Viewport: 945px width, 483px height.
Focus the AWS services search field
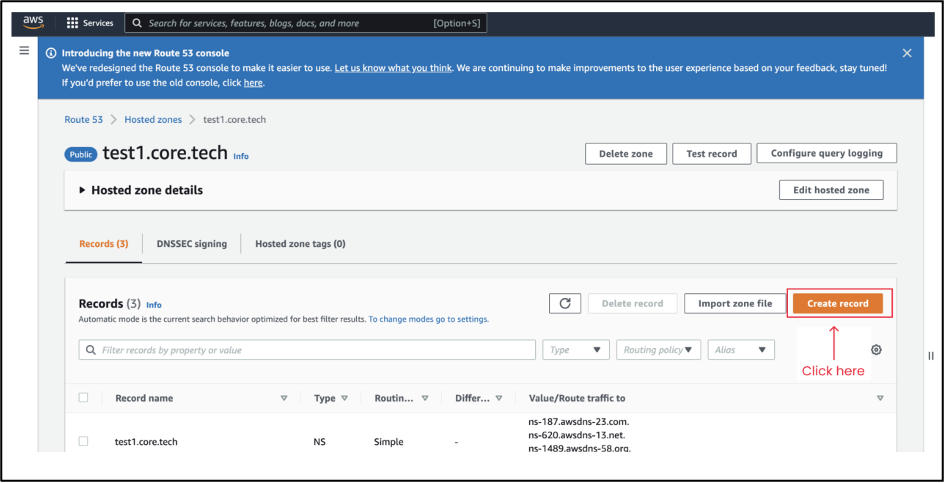[306, 23]
